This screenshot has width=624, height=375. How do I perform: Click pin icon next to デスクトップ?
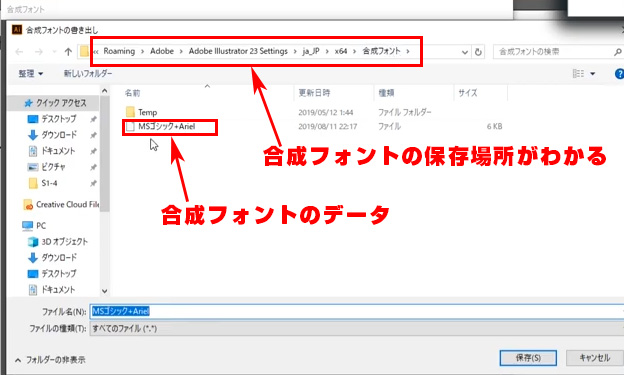93,119
